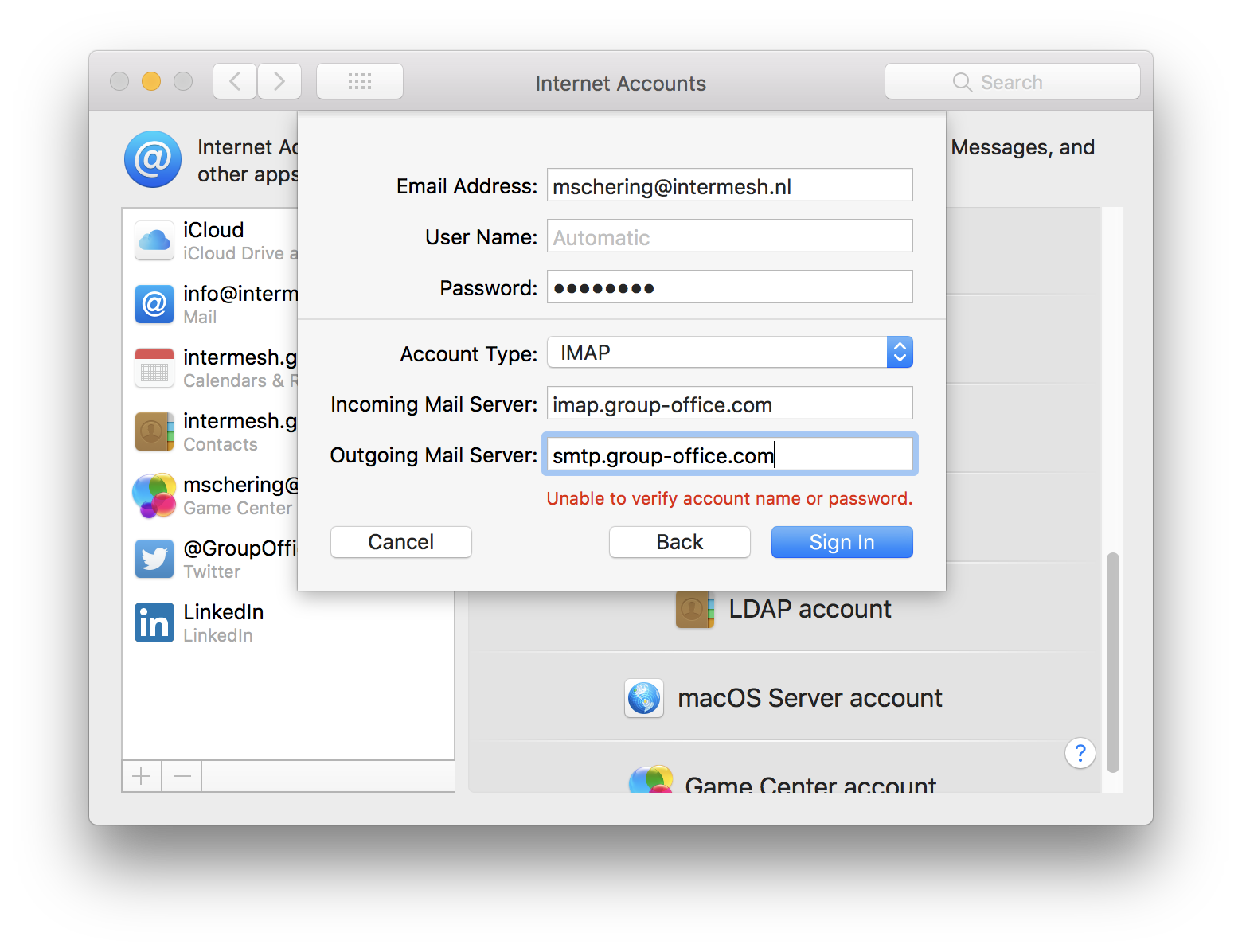Select the info@interm Mail account icon
The image size is (1242, 952).
coord(154,304)
